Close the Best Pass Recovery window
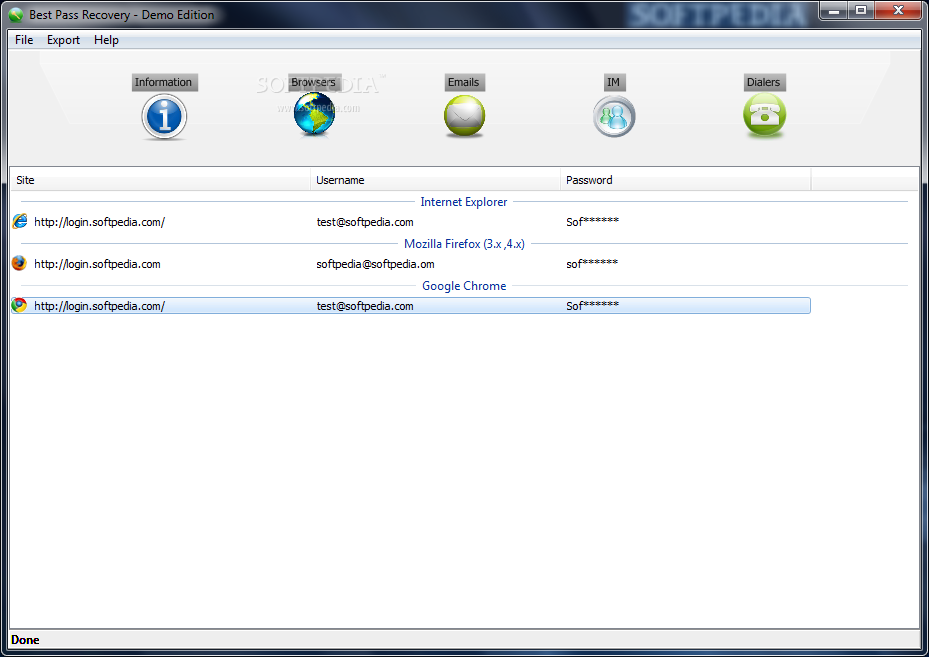929x657 pixels. point(898,10)
